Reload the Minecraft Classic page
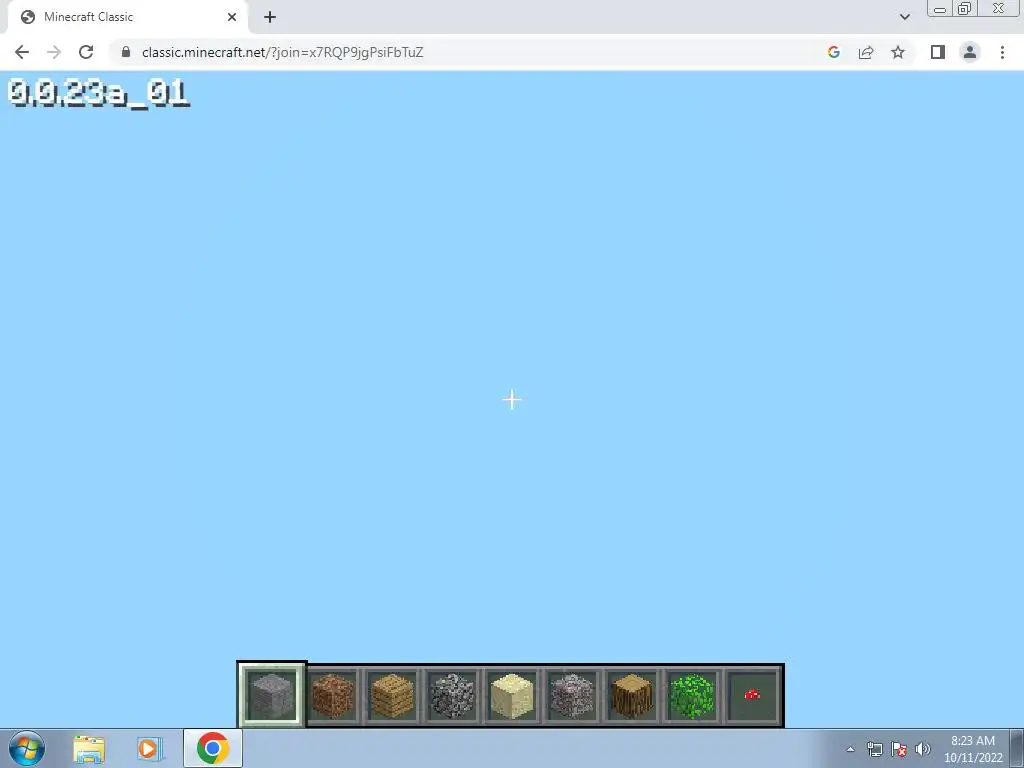Screen dimensions: 1024x768 86,52
